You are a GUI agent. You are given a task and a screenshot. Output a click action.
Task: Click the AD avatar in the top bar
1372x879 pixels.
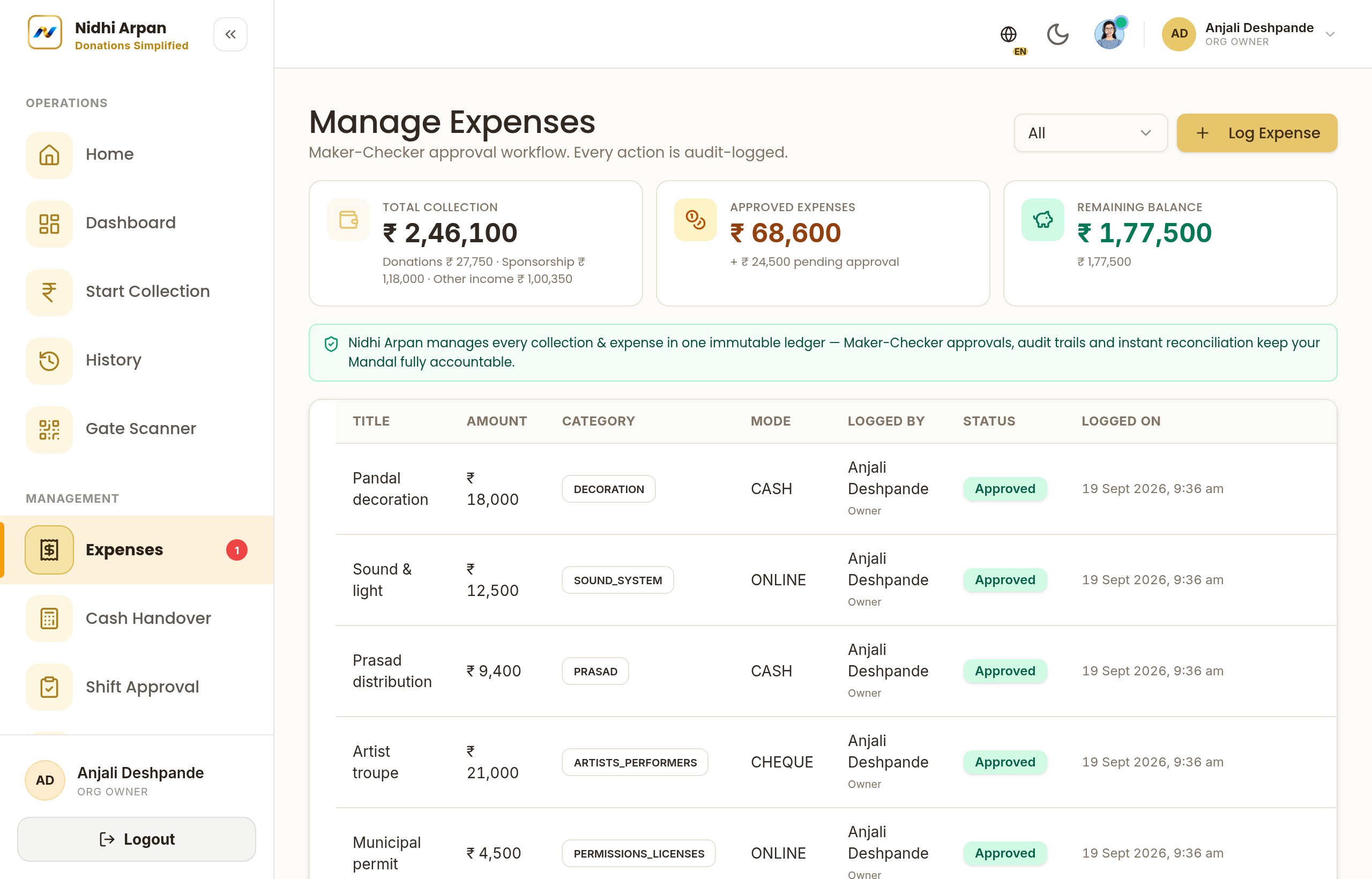(x=1179, y=34)
